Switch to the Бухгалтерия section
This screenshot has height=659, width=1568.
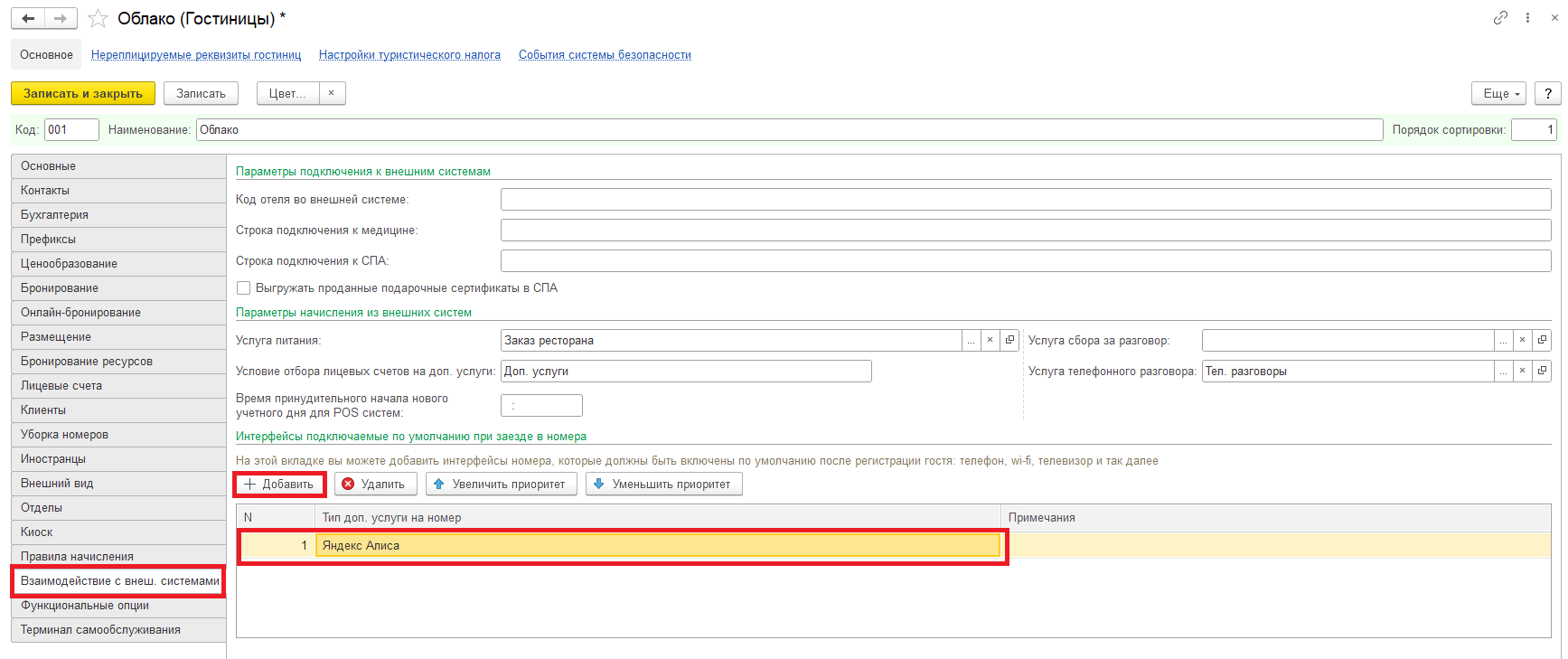[x=55, y=215]
